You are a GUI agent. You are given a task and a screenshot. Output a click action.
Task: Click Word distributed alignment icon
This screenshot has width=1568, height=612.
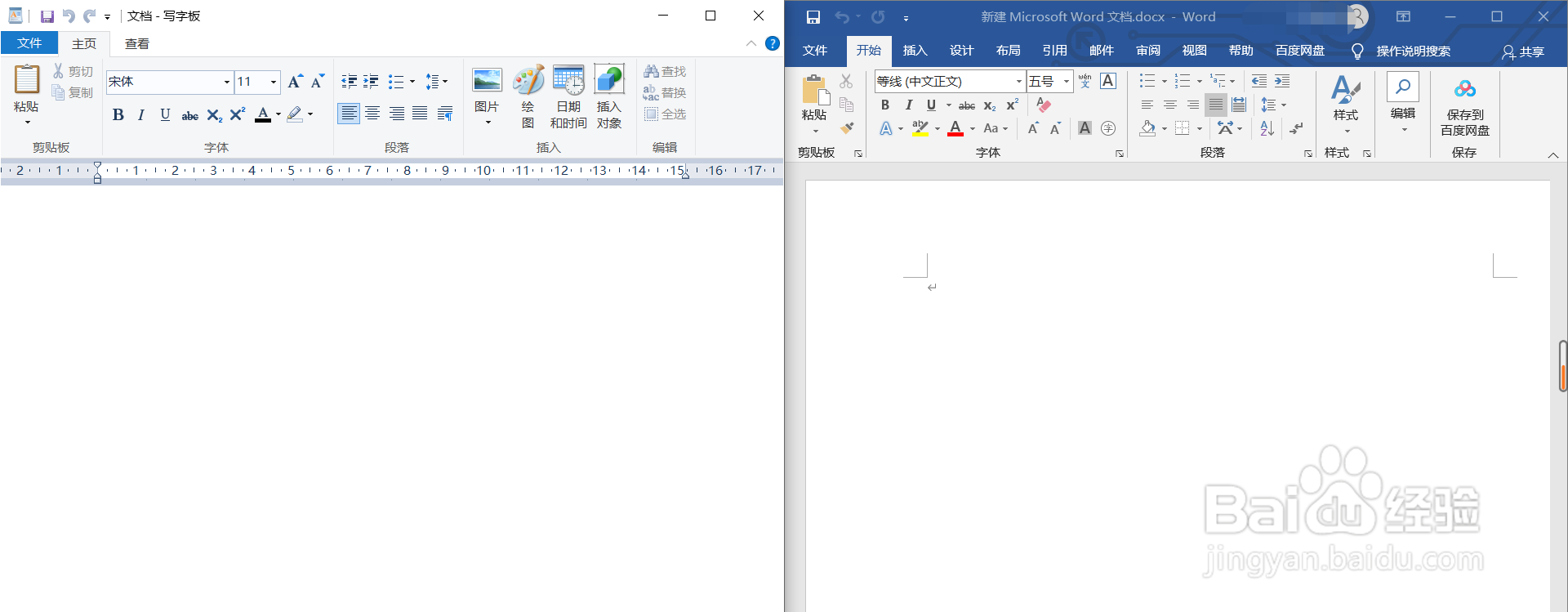coord(1239,105)
